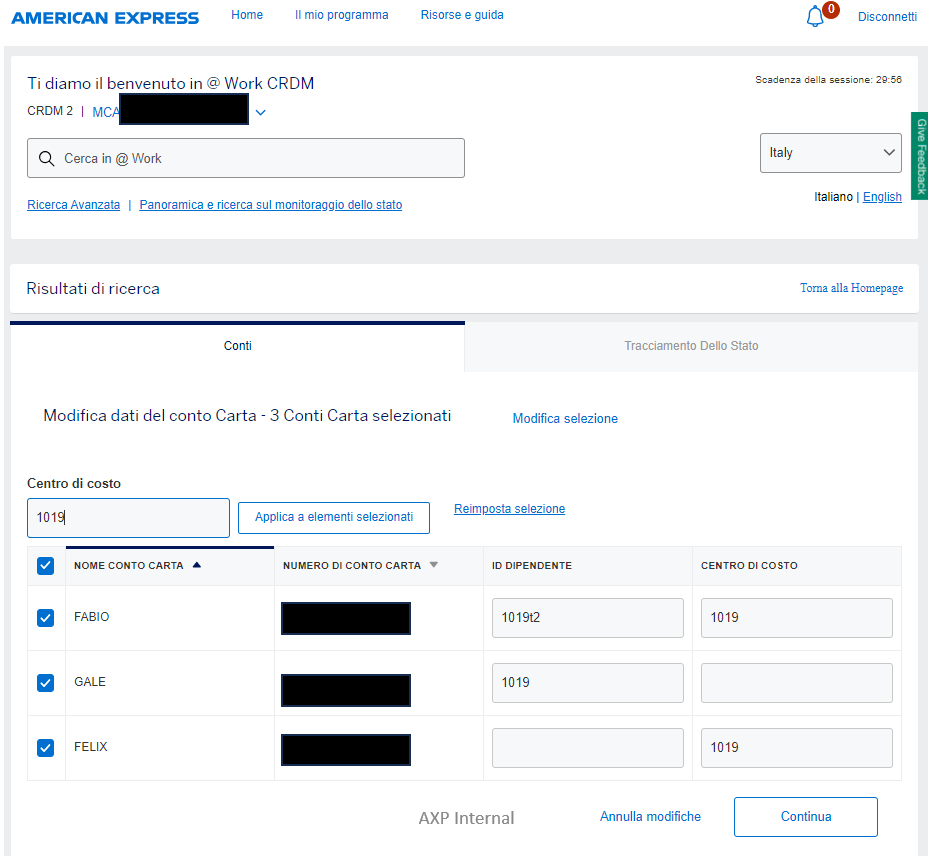The image size is (928, 856).
Task: Click GALE's Centro di costo field
Action: (796, 683)
